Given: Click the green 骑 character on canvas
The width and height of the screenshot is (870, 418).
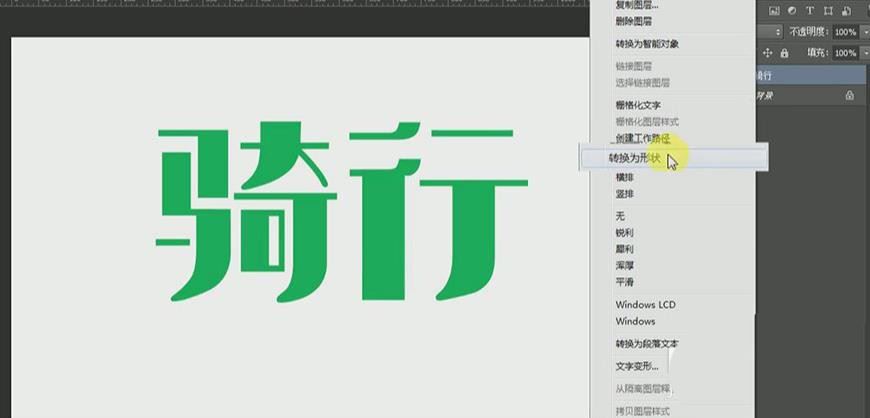Looking at the screenshot, I should pyautogui.click(x=246, y=211).
